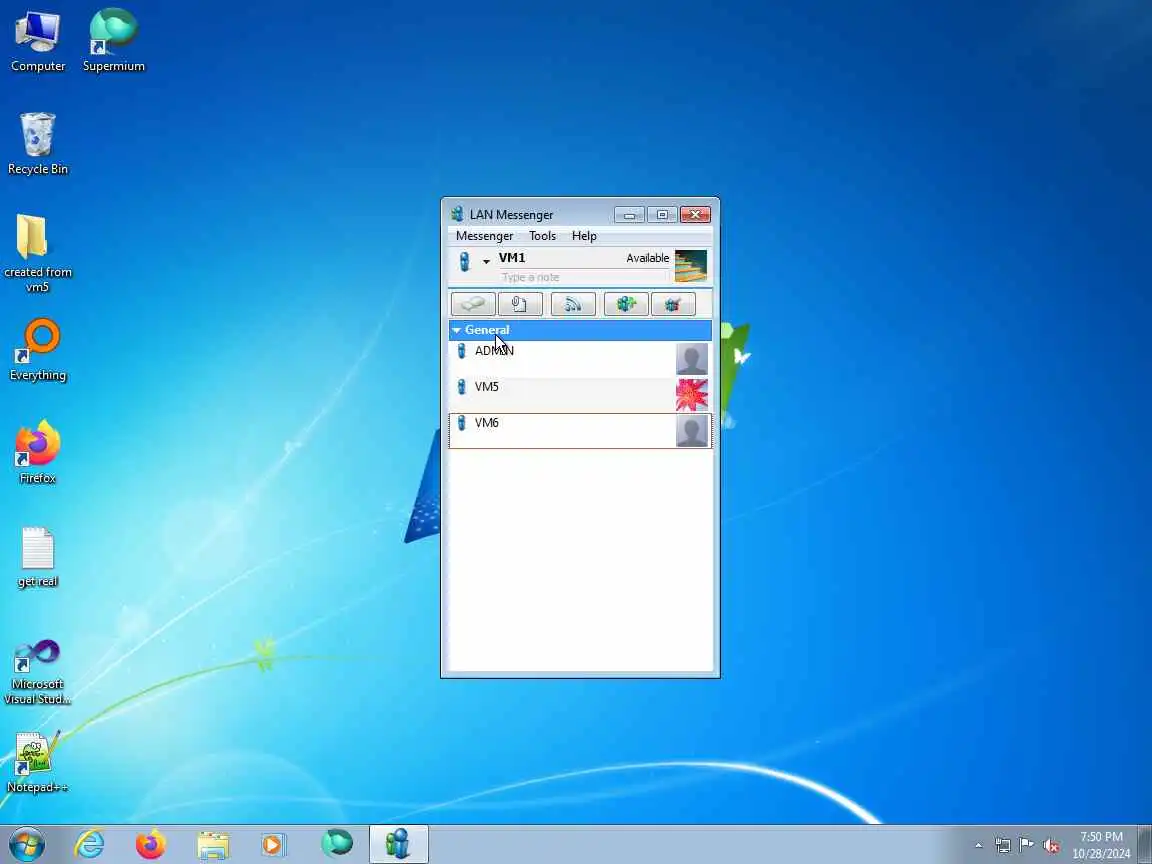
Task: Select the 'get real' text file
Action: click(x=38, y=557)
